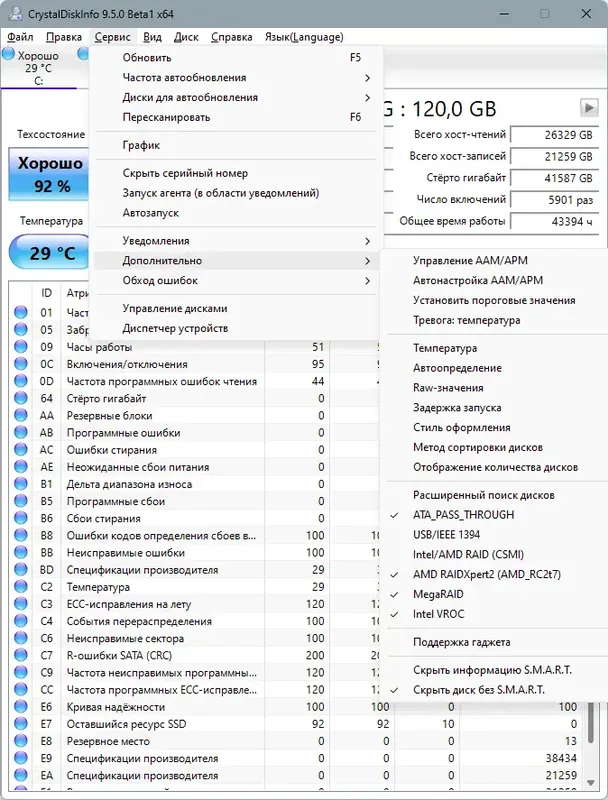The height and width of the screenshot is (800, 608).
Task: Click status orb for E8 Резервное место
Action: [21, 741]
